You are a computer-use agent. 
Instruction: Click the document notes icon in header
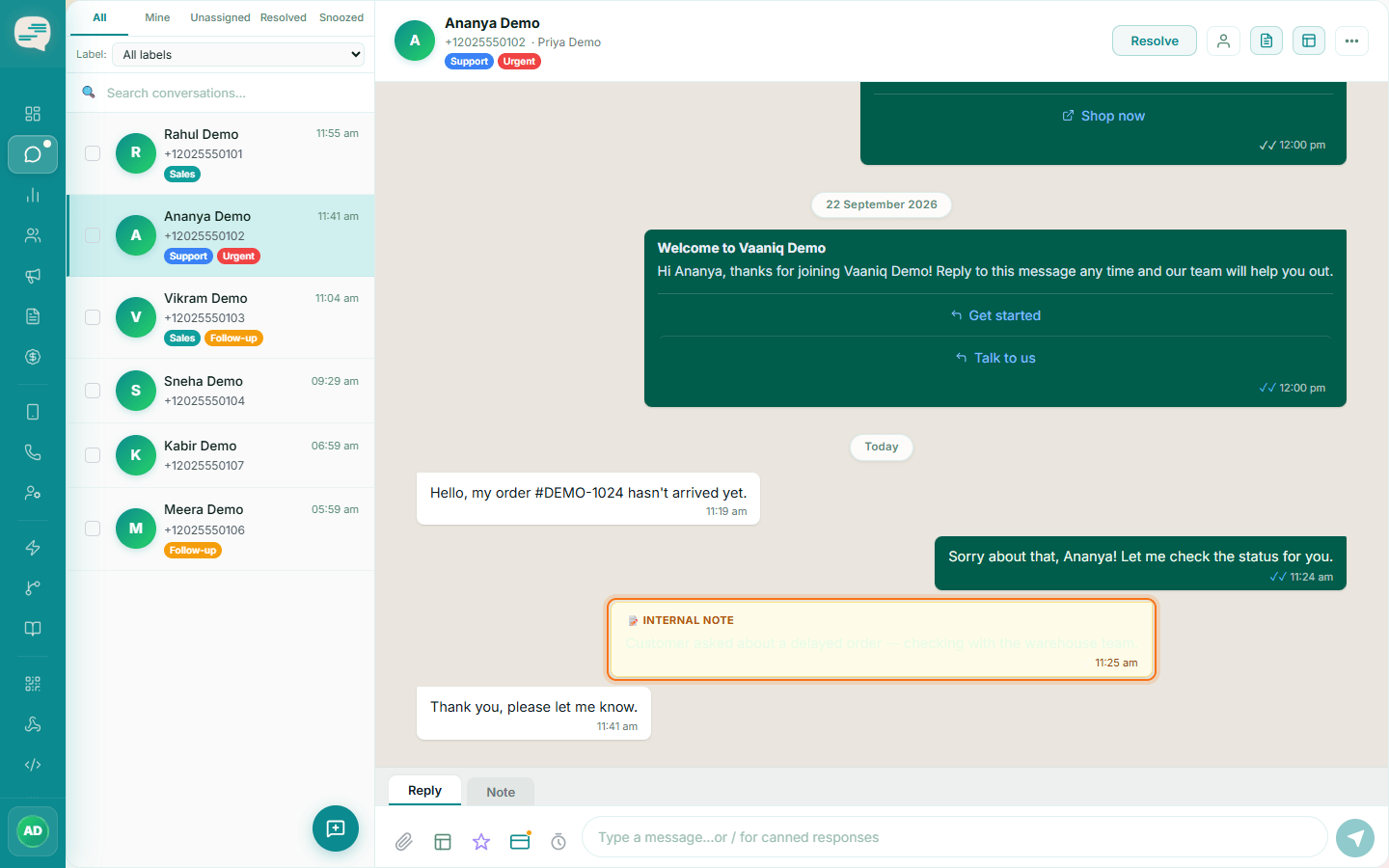(x=1266, y=41)
